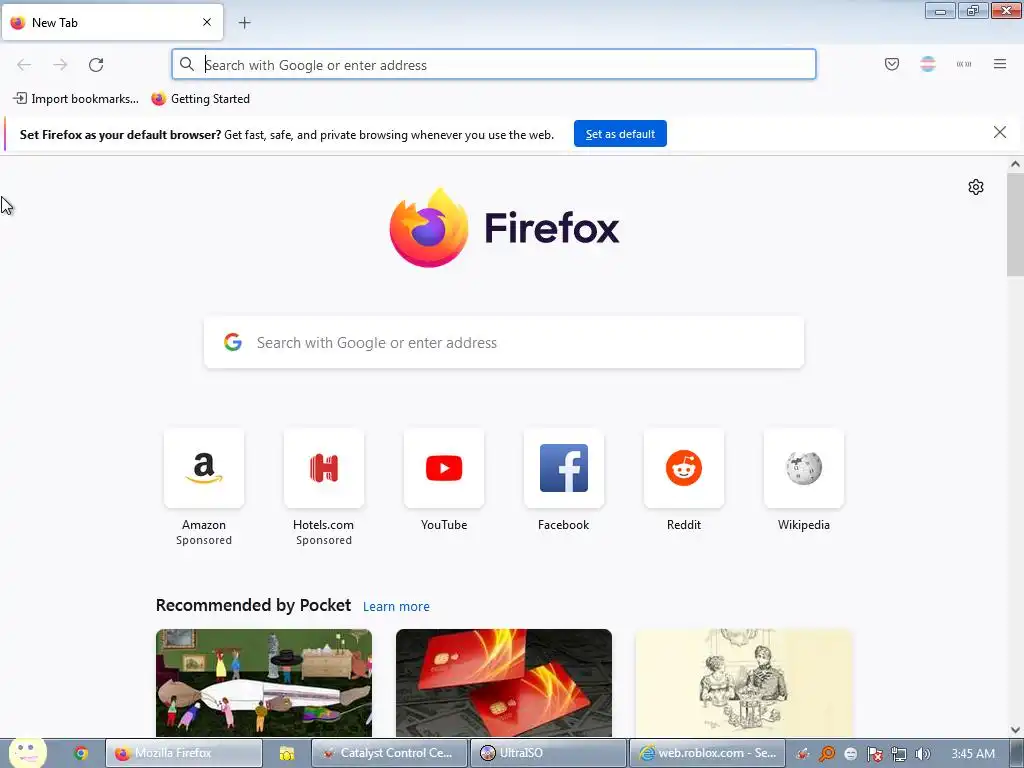This screenshot has width=1024, height=768.
Task: Switch to web.roblox.com Internet Explorer taskbar button
Action: point(707,754)
